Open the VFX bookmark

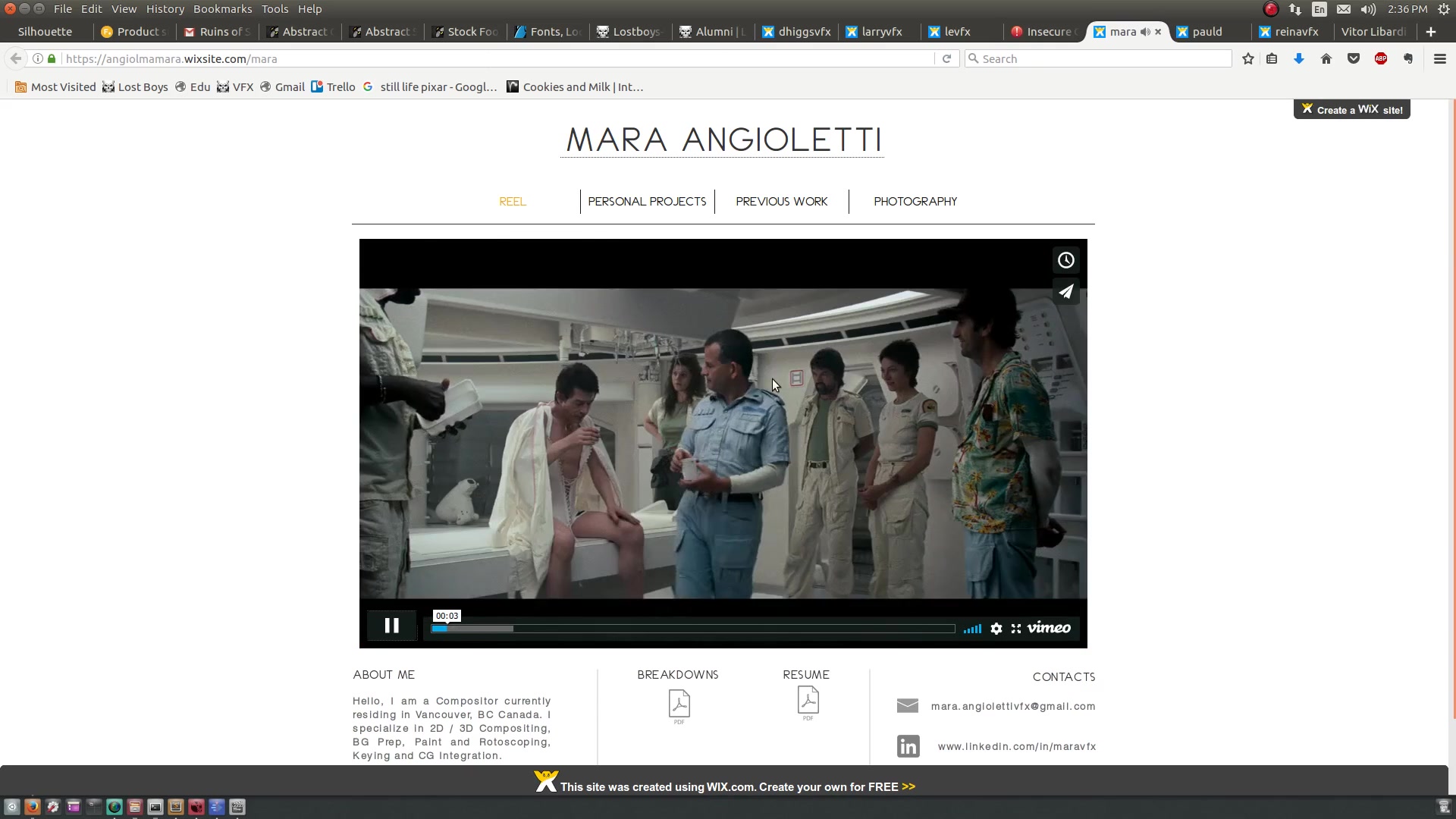coord(235,87)
